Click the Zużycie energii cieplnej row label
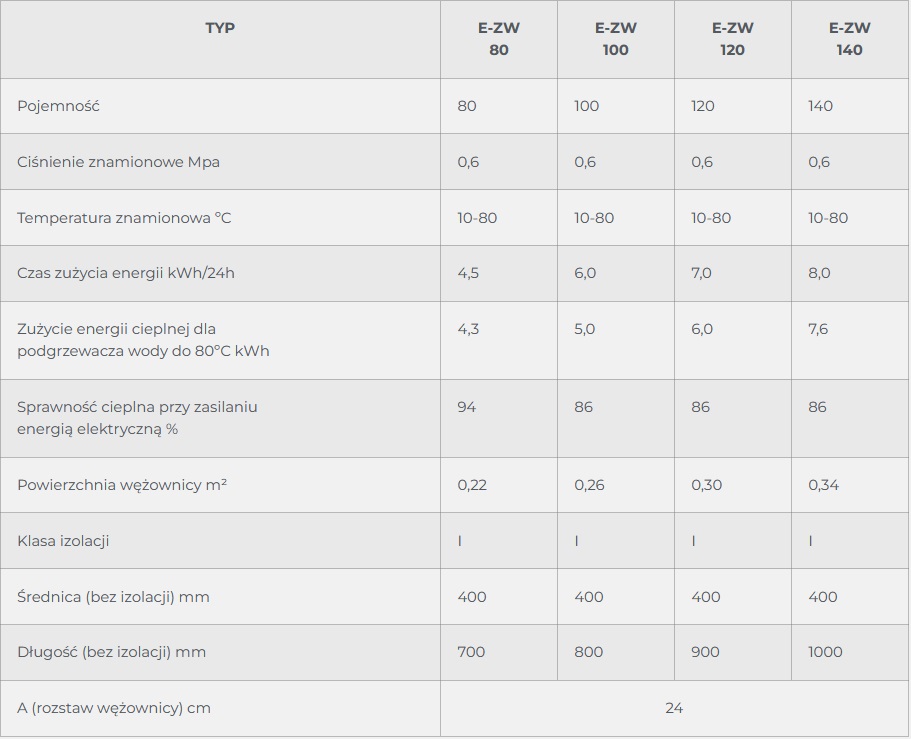Screen dimensions: 911x739 click(143, 340)
